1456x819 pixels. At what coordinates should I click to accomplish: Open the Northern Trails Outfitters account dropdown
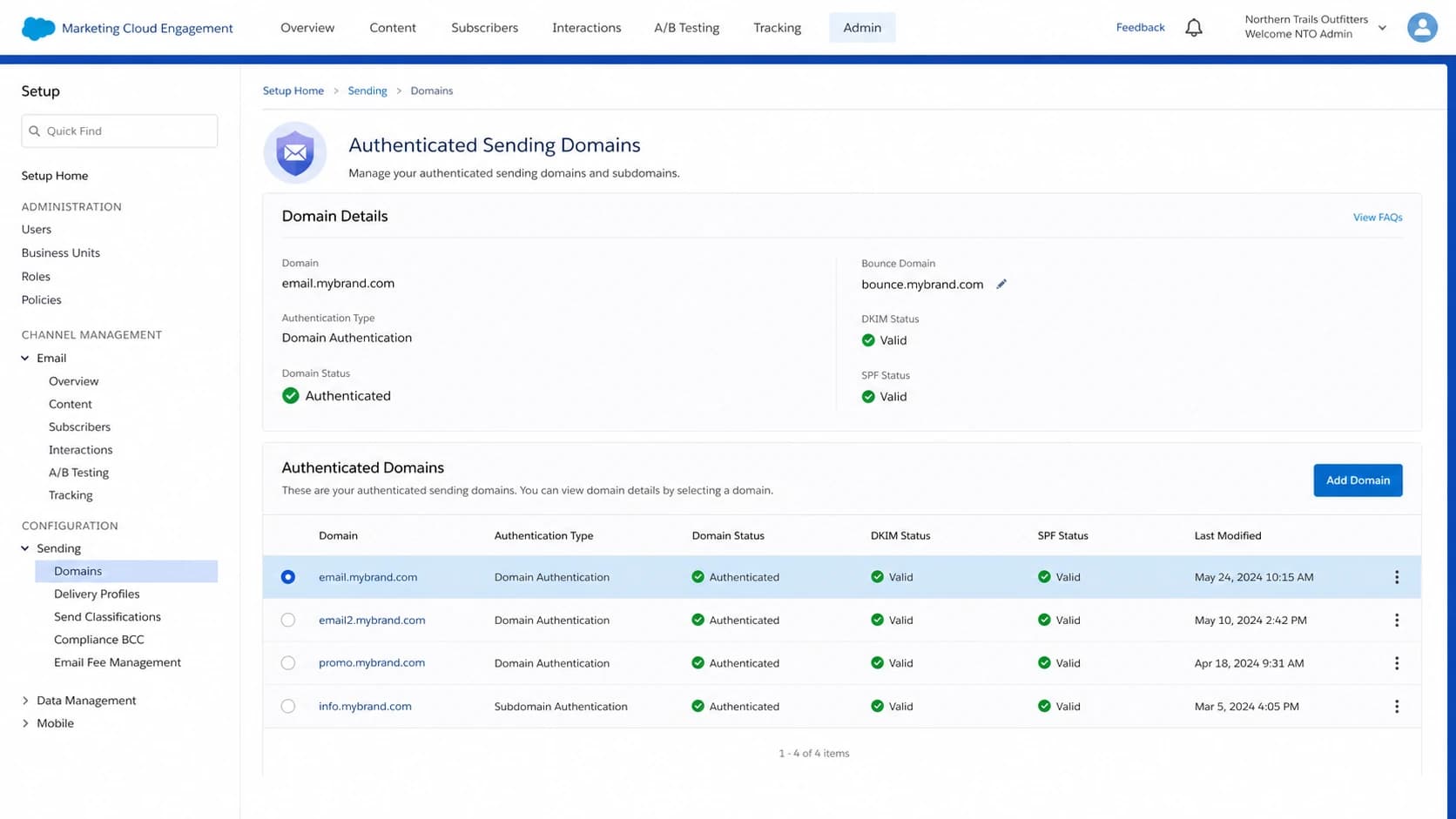1382,28
